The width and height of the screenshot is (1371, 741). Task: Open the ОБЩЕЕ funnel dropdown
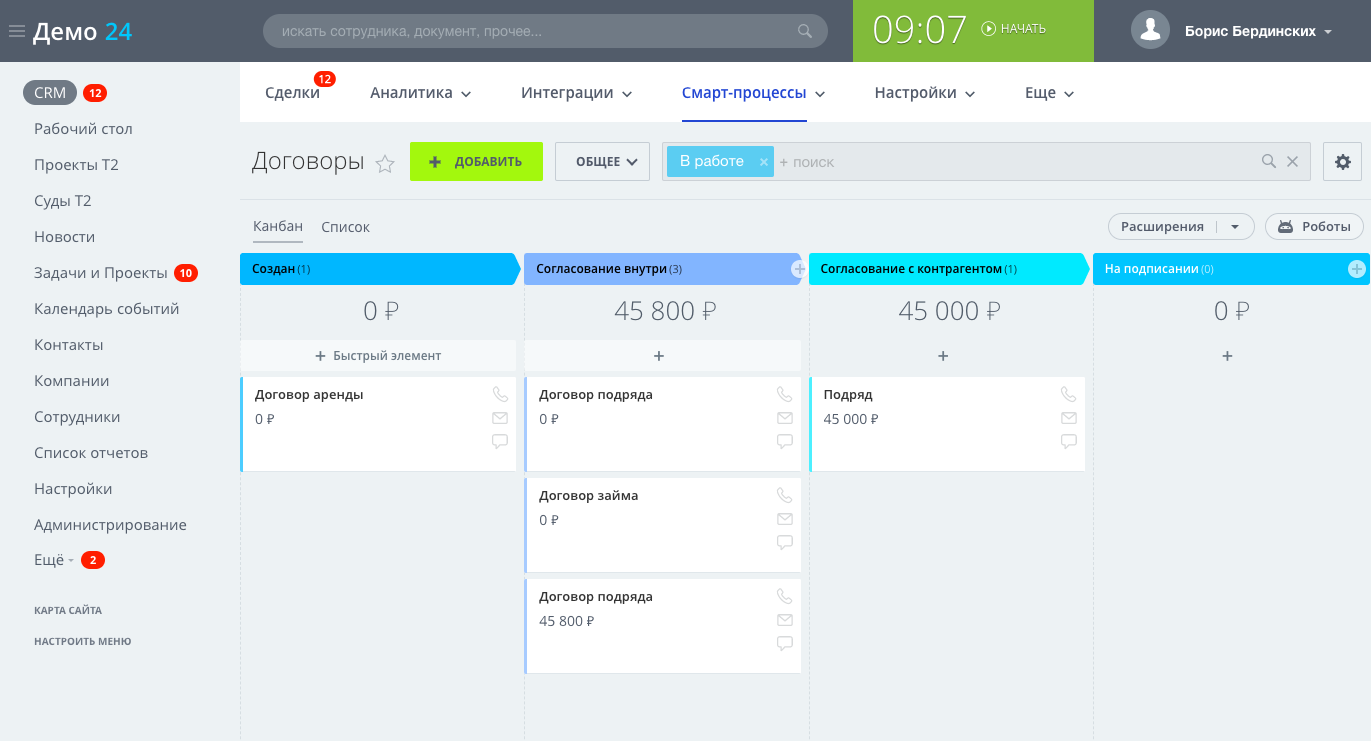[x=602, y=162]
